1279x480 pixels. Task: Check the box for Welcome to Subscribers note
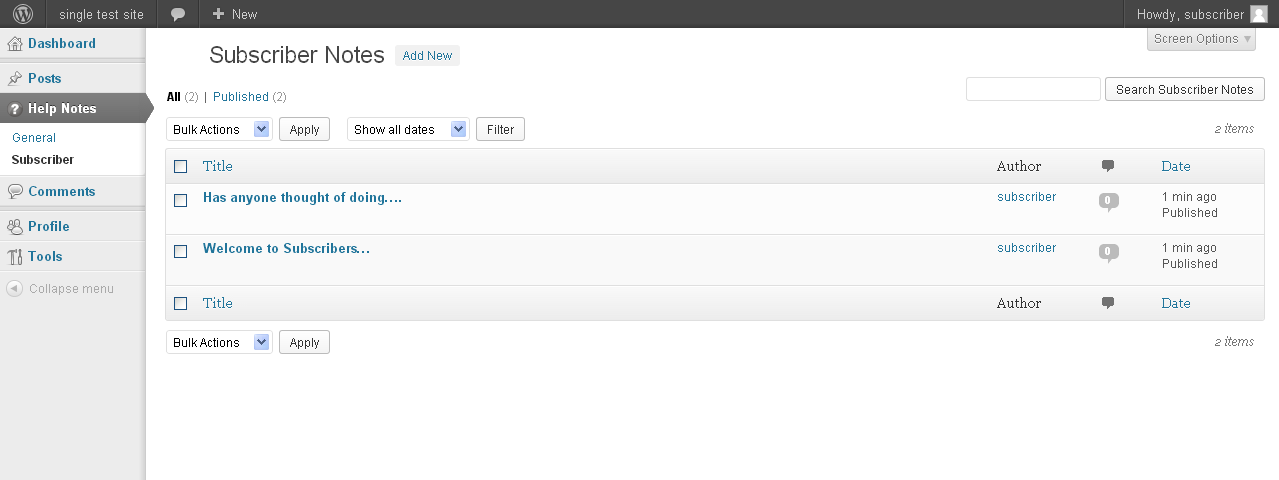click(181, 251)
